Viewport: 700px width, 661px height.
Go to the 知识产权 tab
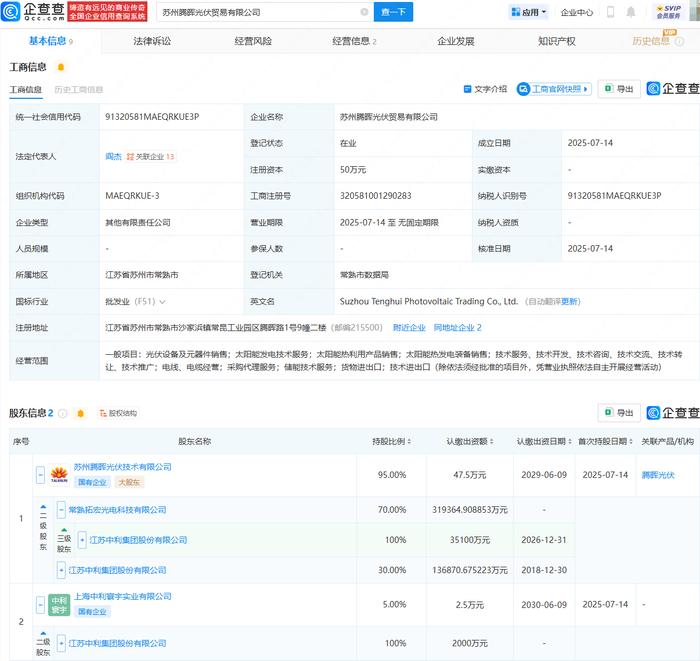[x=557, y=41]
